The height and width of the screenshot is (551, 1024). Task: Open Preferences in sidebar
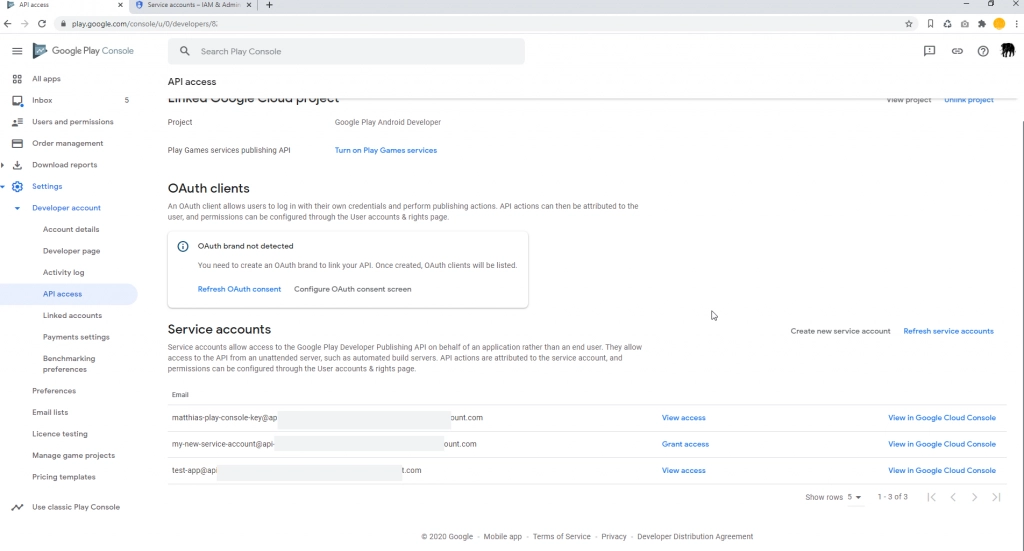coord(54,391)
